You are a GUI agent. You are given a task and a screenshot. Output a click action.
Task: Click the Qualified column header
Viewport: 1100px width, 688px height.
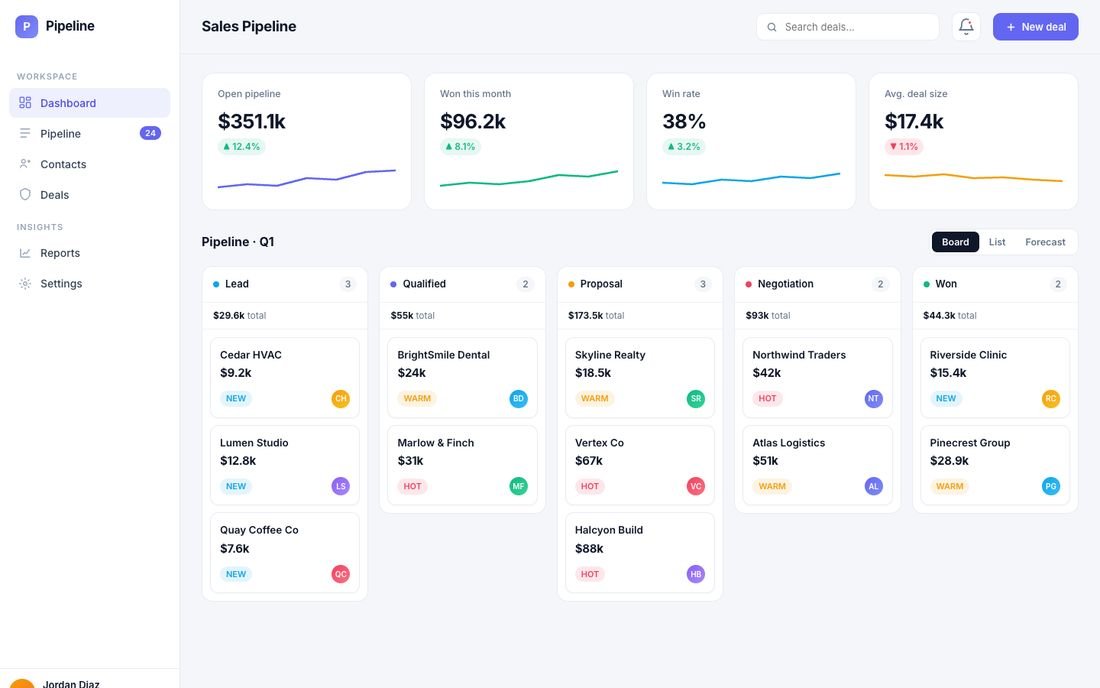coord(462,284)
